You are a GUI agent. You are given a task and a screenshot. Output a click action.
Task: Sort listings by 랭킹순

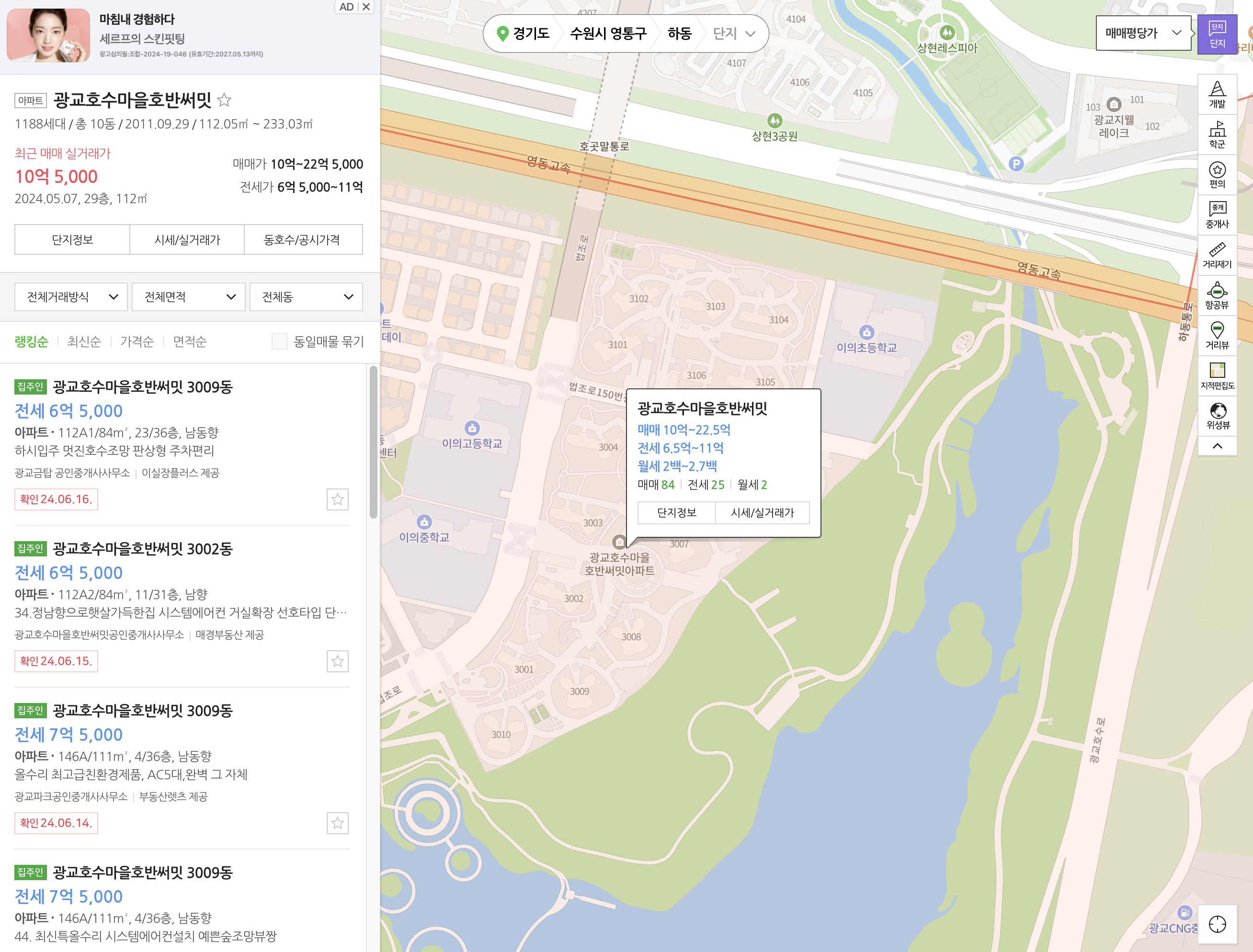(x=31, y=342)
